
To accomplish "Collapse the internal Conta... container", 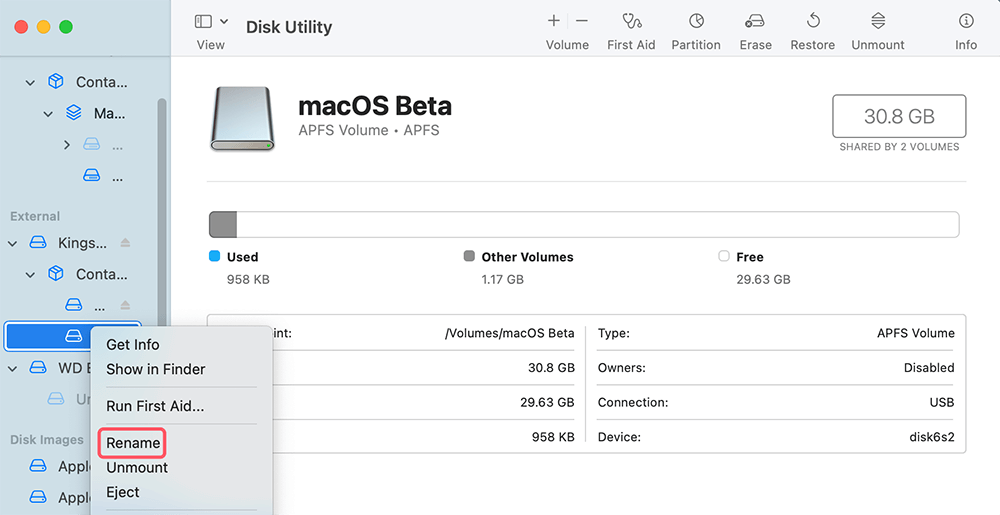I will click(x=30, y=82).
